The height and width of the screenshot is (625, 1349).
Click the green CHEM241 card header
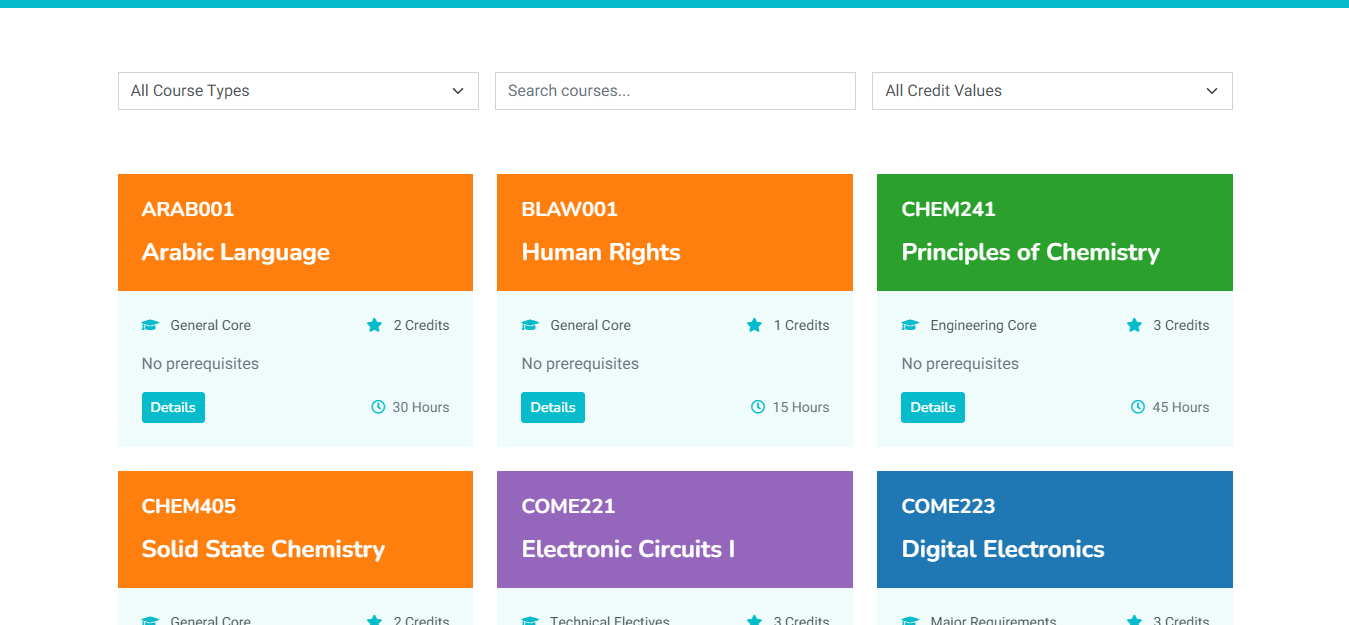1054,232
